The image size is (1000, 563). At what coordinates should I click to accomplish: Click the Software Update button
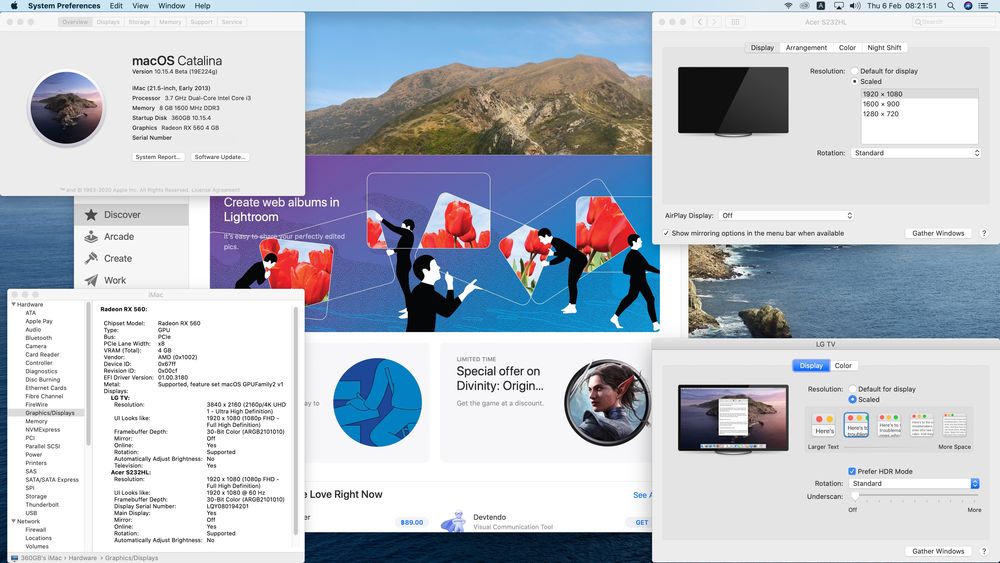click(x=221, y=157)
